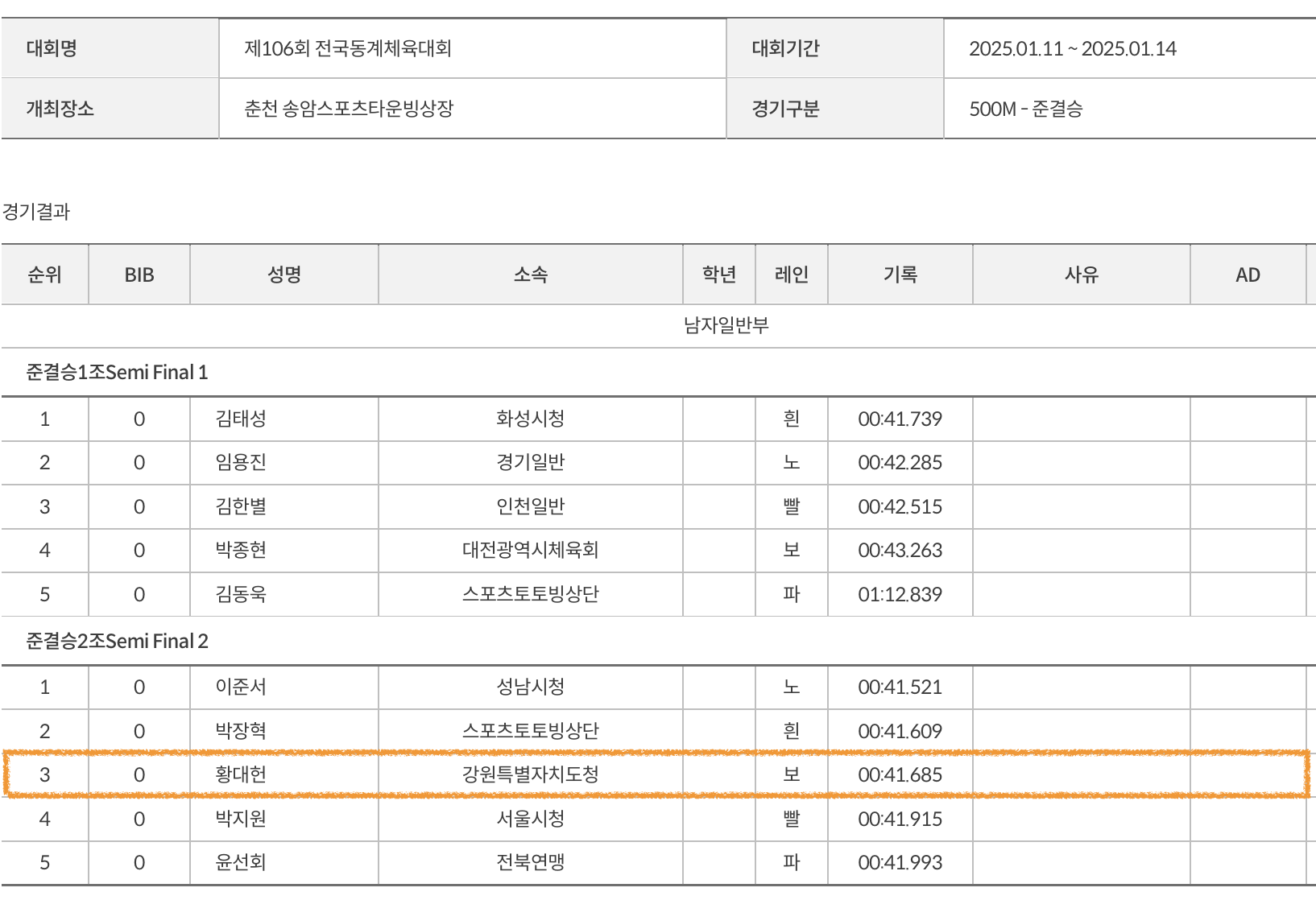Select highlighted skater 황대헌
This screenshot has height=900, width=1316.
click(241, 774)
